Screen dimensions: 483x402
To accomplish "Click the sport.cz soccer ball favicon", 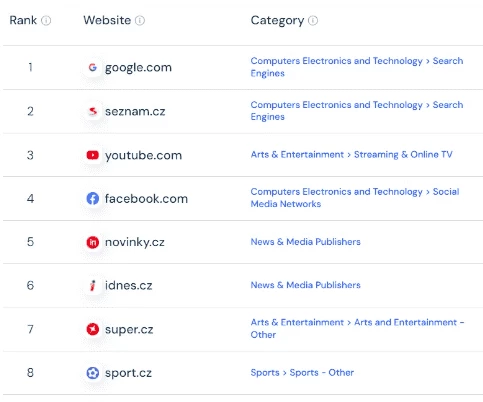I will pos(93,373).
